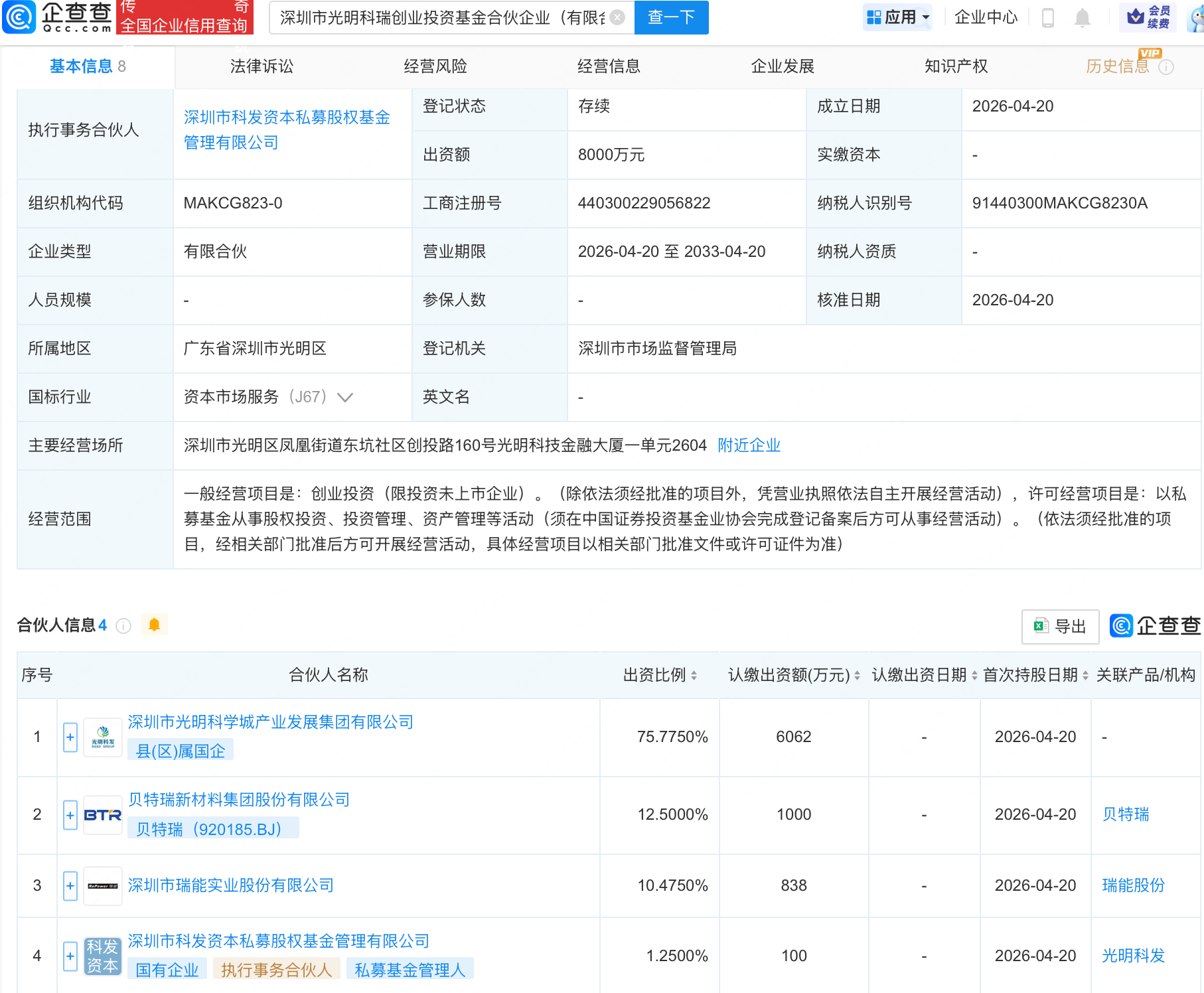This screenshot has width=1204, height=993.
Task: Click the mobile app phone icon
Action: (1049, 18)
